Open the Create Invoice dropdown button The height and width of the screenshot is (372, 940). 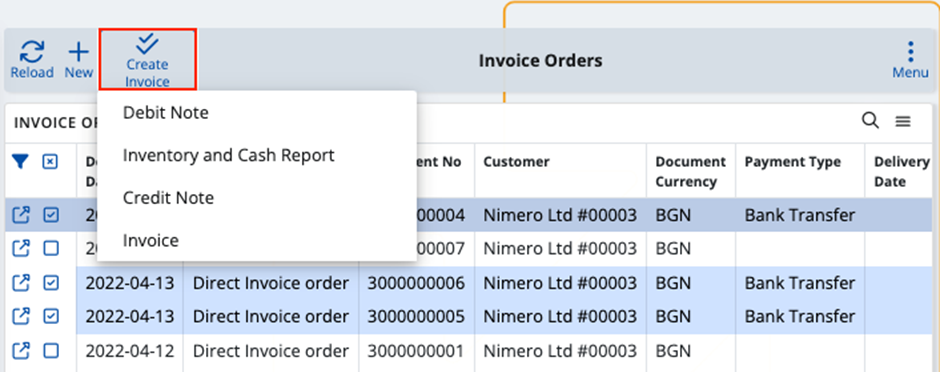[147, 61]
